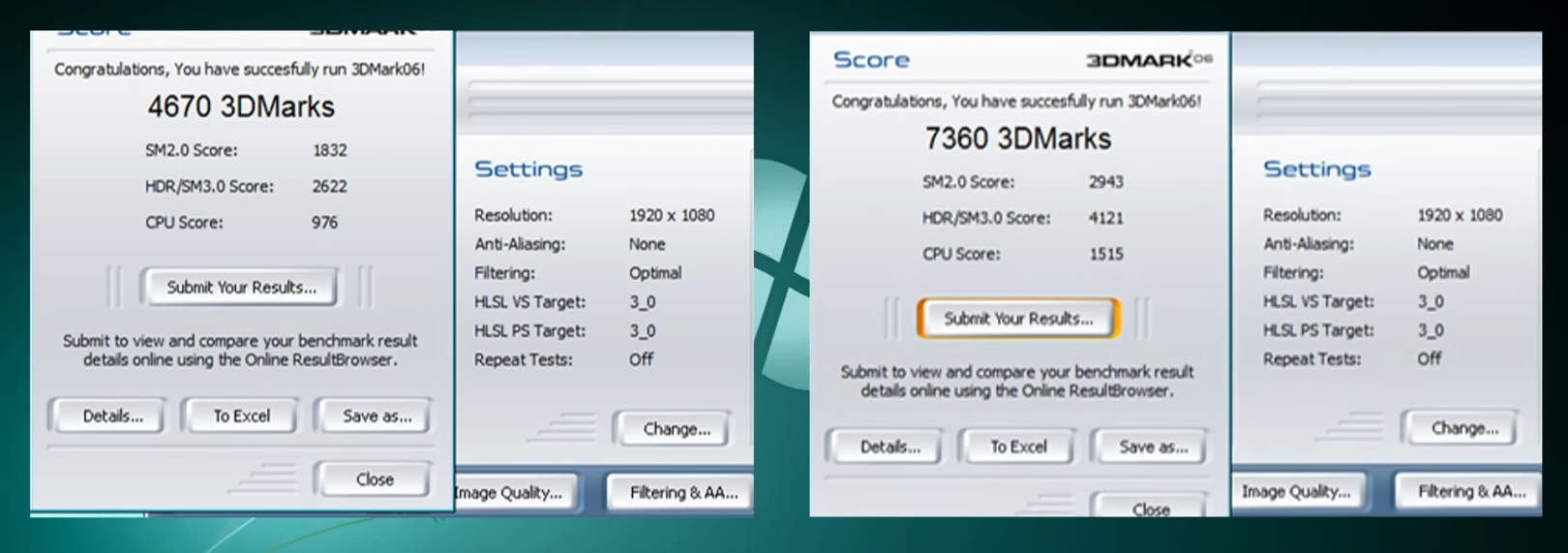1568x553 pixels.
Task: Export To Excel in the 7360 3DMarks window
Action: pyautogui.click(x=1018, y=447)
